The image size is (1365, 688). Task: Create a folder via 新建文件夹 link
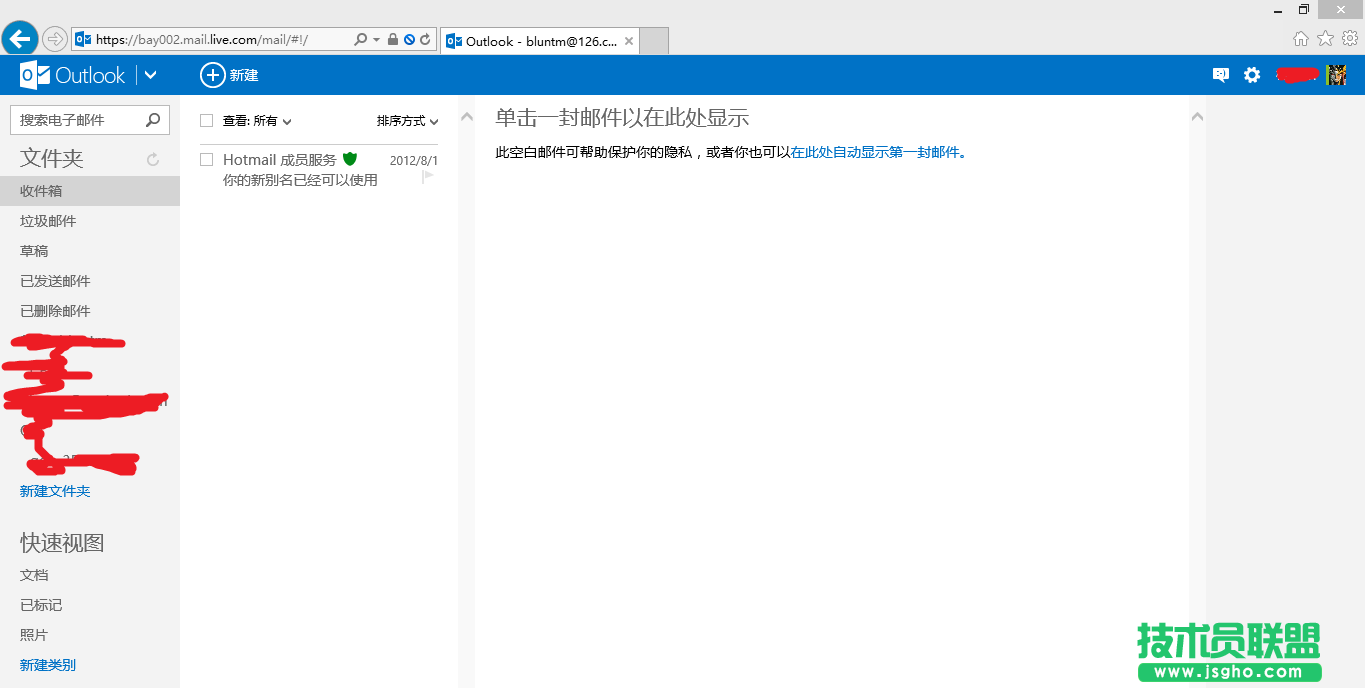(x=54, y=491)
